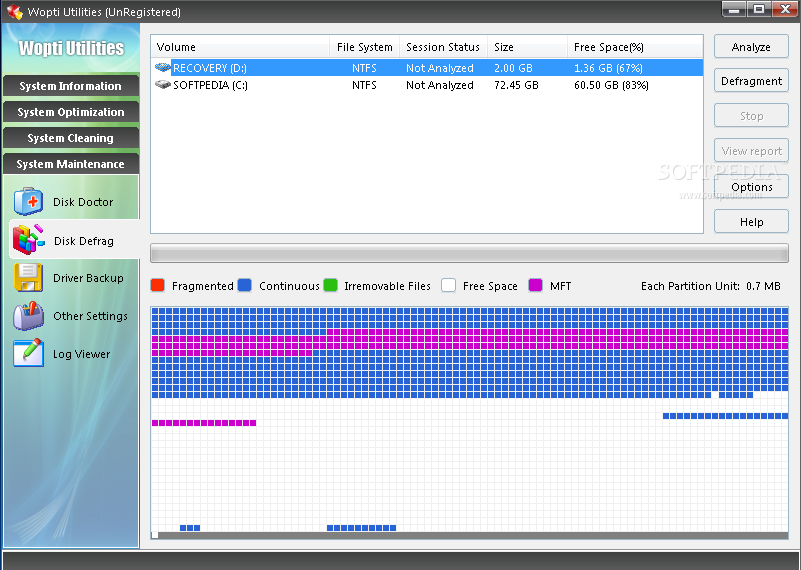Sort by the Free Space(%) column header
The image size is (801, 570).
tap(635, 47)
